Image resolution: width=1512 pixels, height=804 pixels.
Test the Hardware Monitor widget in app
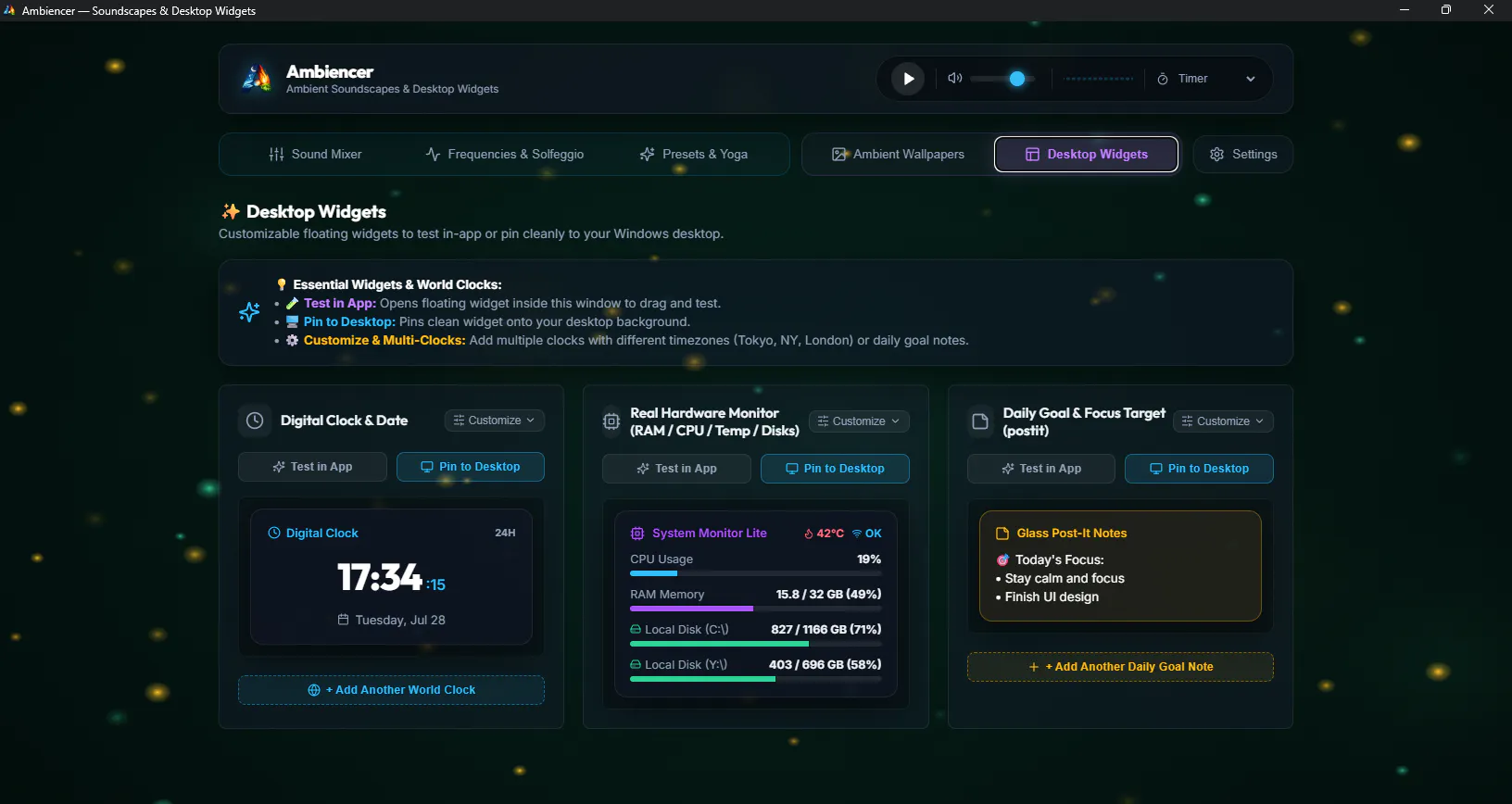point(676,469)
